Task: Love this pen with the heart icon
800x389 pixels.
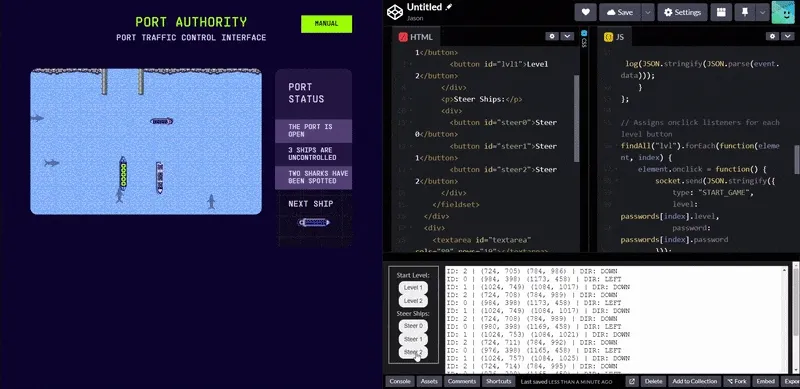Action: coord(585,12)
